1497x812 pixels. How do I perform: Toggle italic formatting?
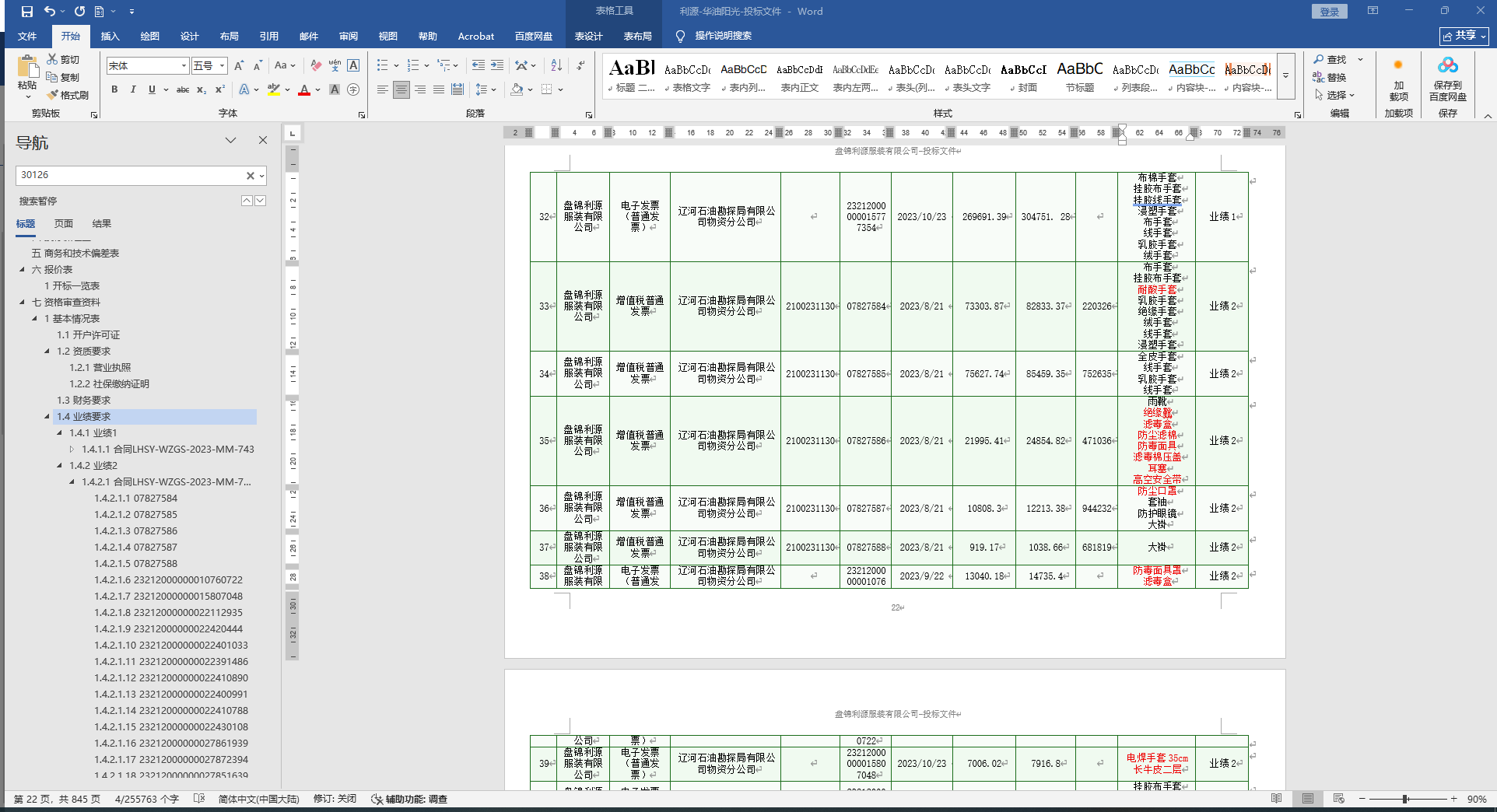pyautogui.click(x=133, y=89)
